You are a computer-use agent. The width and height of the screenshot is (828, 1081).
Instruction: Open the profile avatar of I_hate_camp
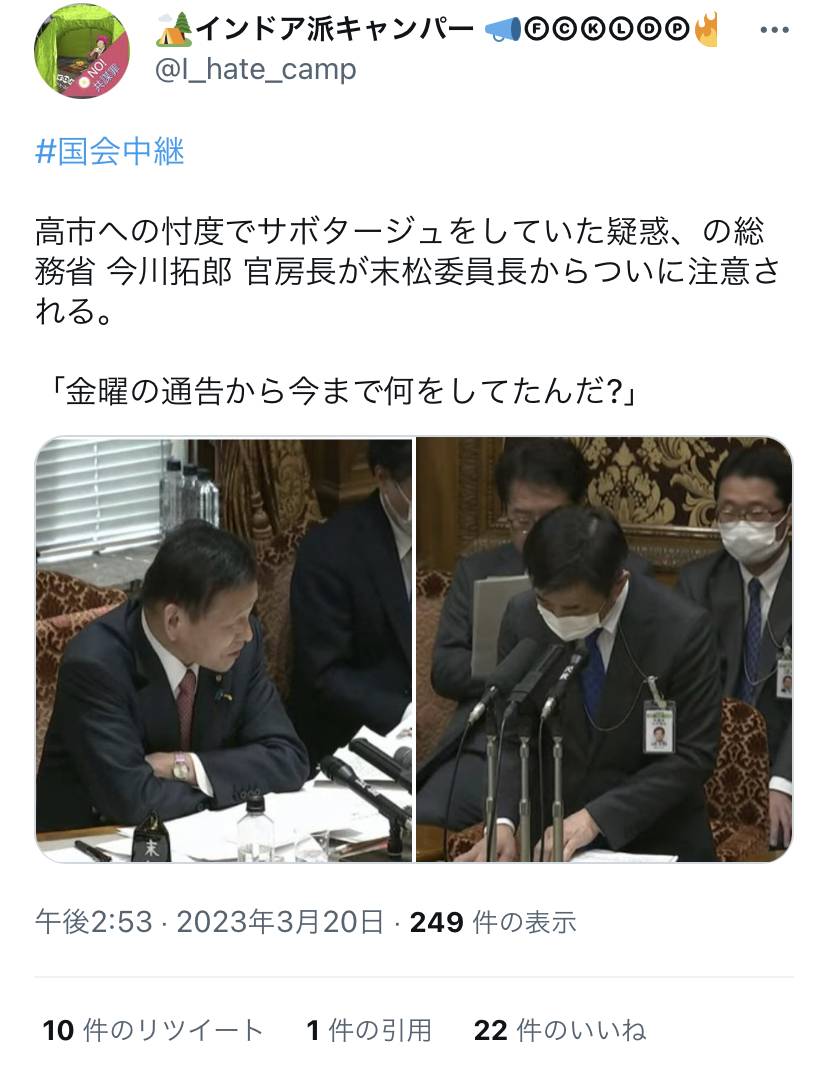point(82,51)
